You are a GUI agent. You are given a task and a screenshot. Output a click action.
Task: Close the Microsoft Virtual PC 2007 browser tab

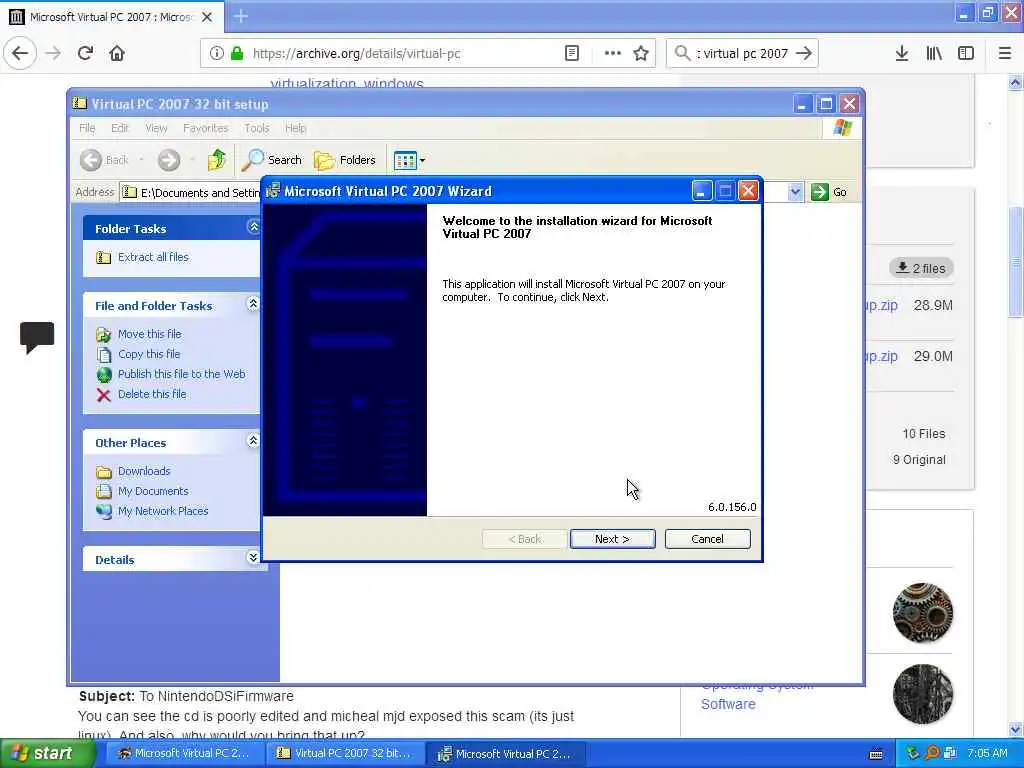(207, 17)
